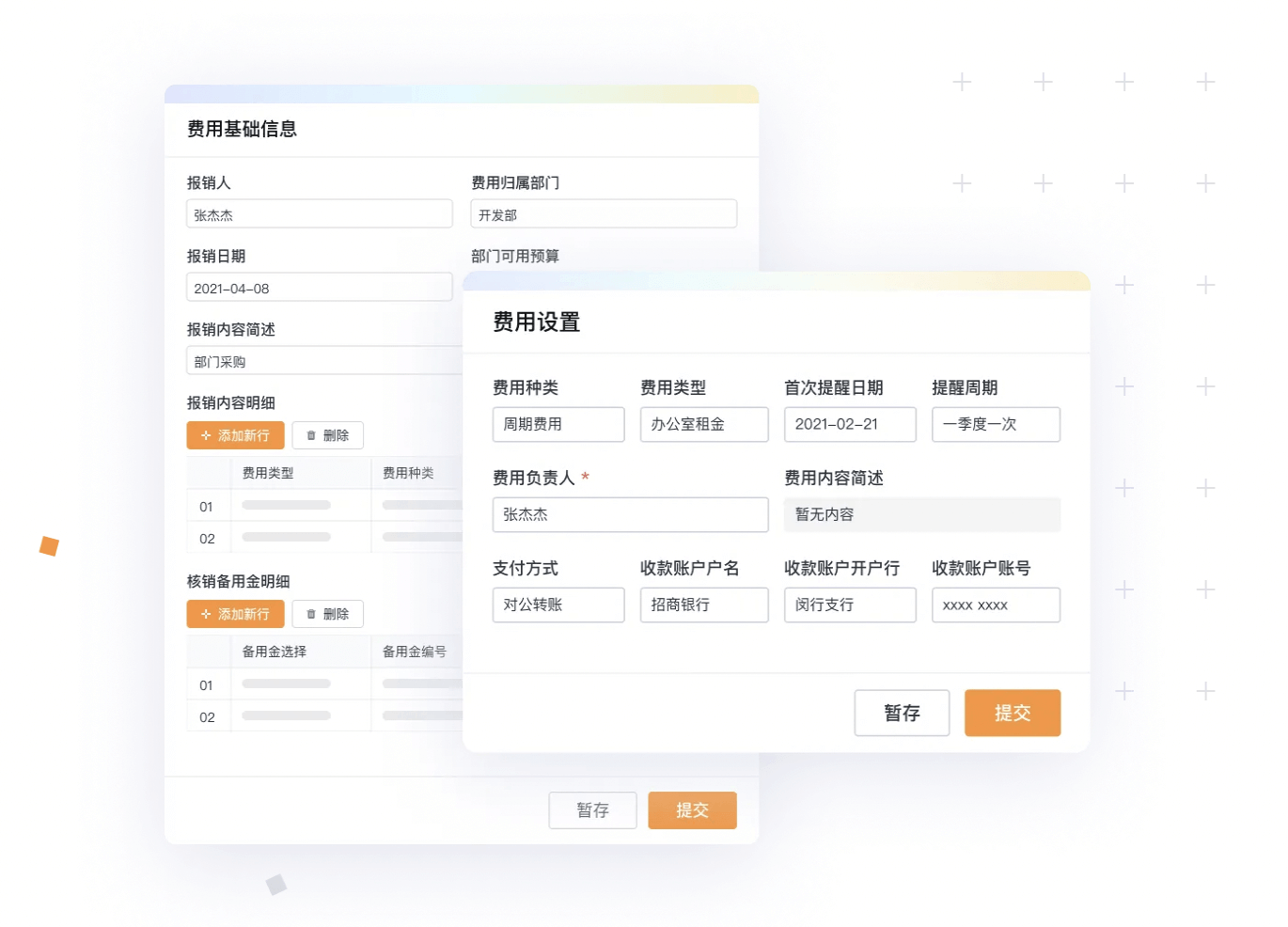Viewport: 1288px width, 927px height.
Task: Expand 提醒周期 field showing 一季度一次
Action: pos(995,424)
